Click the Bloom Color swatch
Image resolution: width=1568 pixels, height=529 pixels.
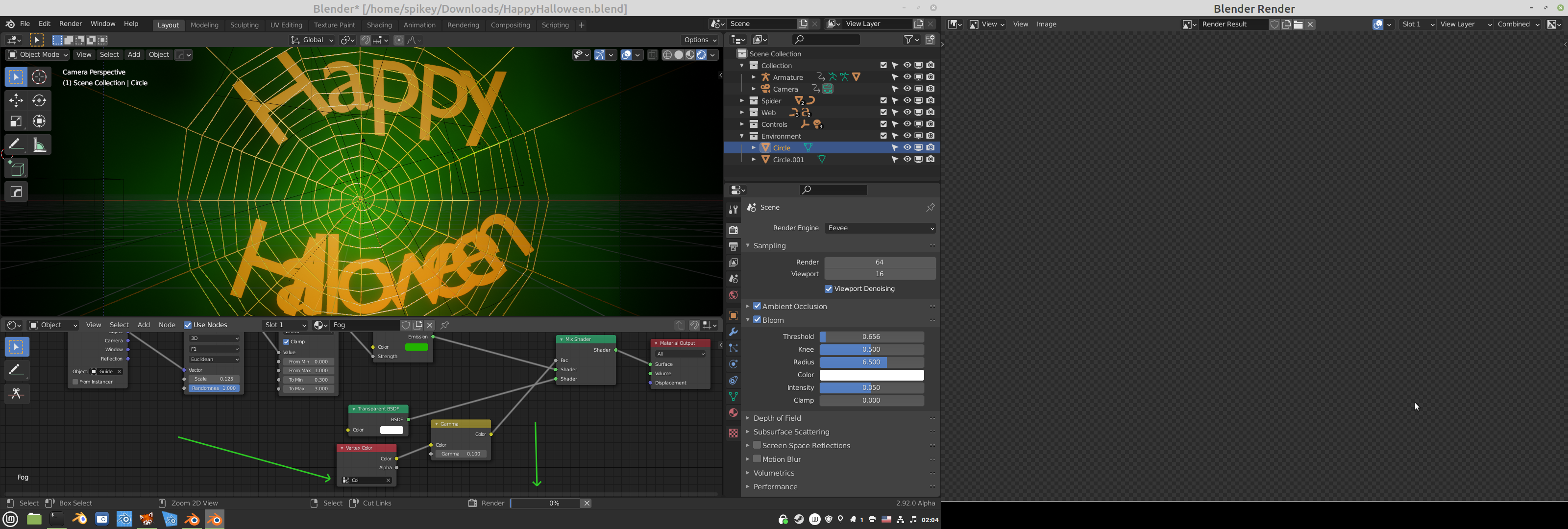tap(871, 375)
